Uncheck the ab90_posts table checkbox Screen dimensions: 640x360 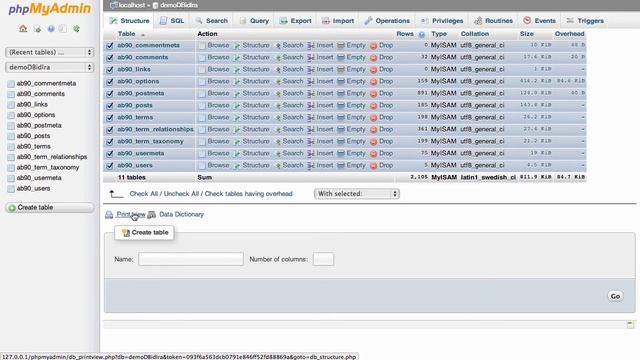coord(110,106)
